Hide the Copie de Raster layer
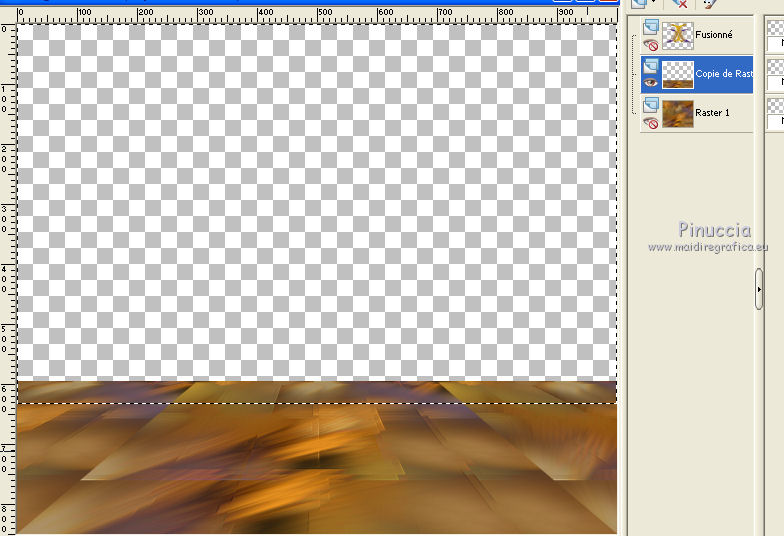 650,83
